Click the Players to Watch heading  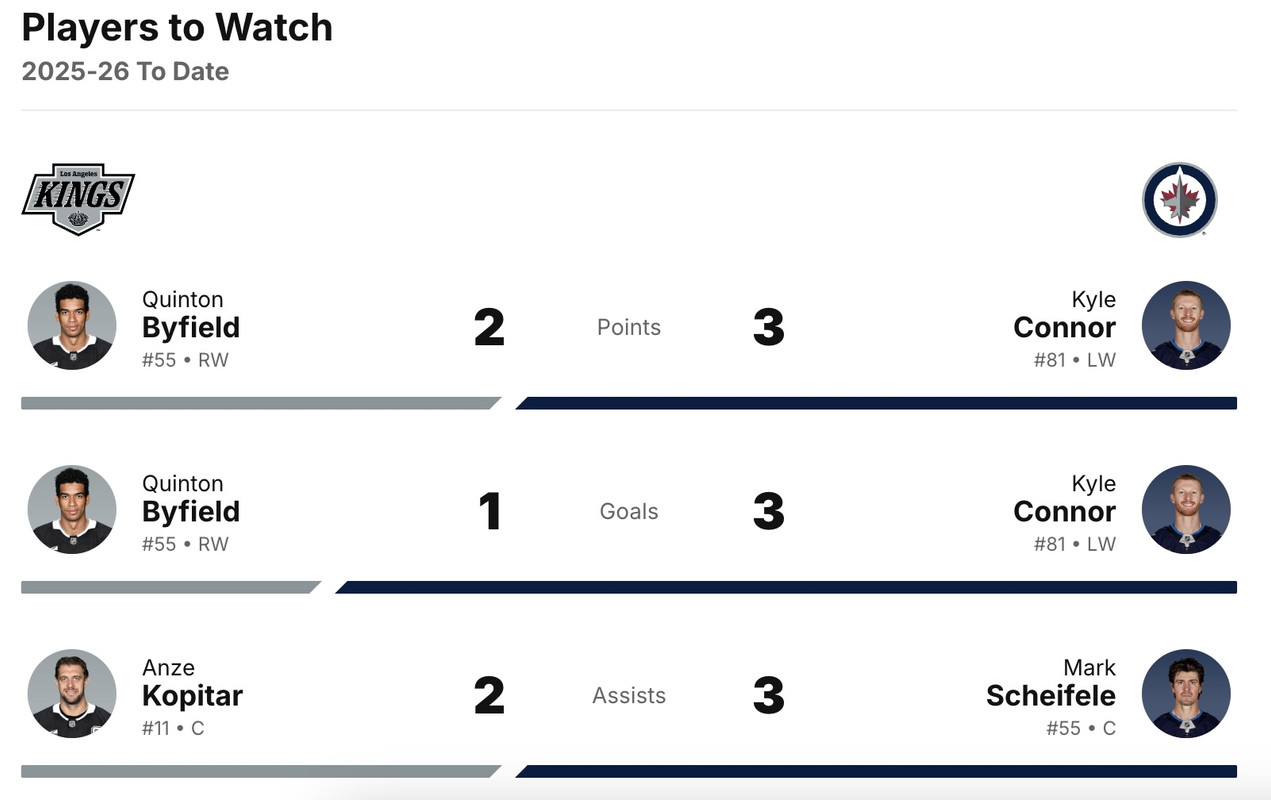[x=177, y=28]
